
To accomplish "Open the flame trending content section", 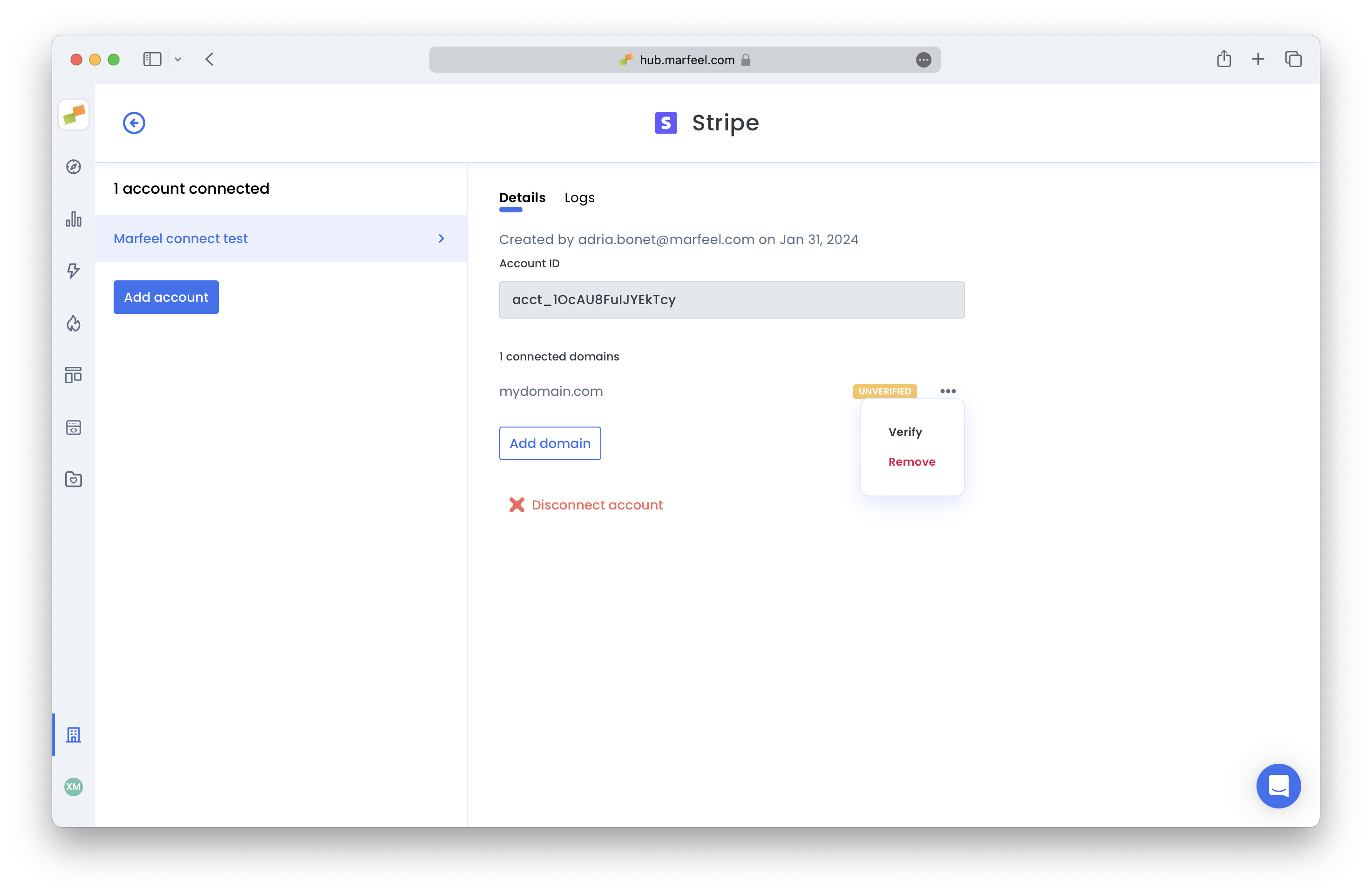I will tap(73, 324).
